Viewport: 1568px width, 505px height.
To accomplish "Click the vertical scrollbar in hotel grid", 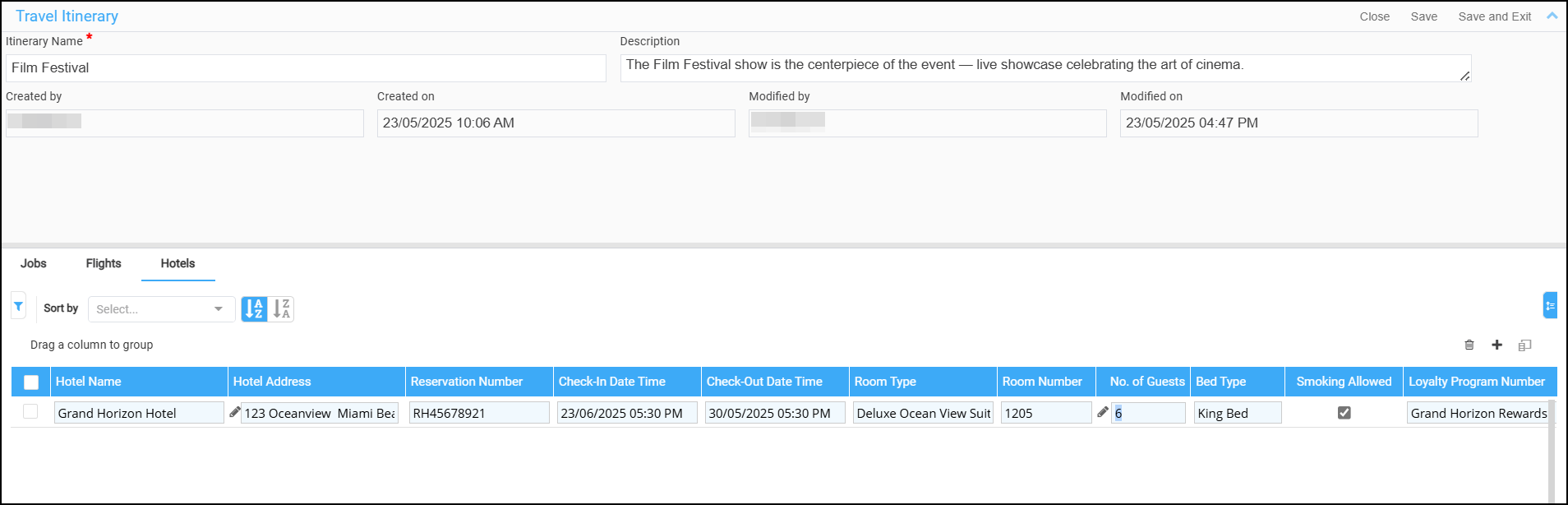I will tap(1551, 452).
